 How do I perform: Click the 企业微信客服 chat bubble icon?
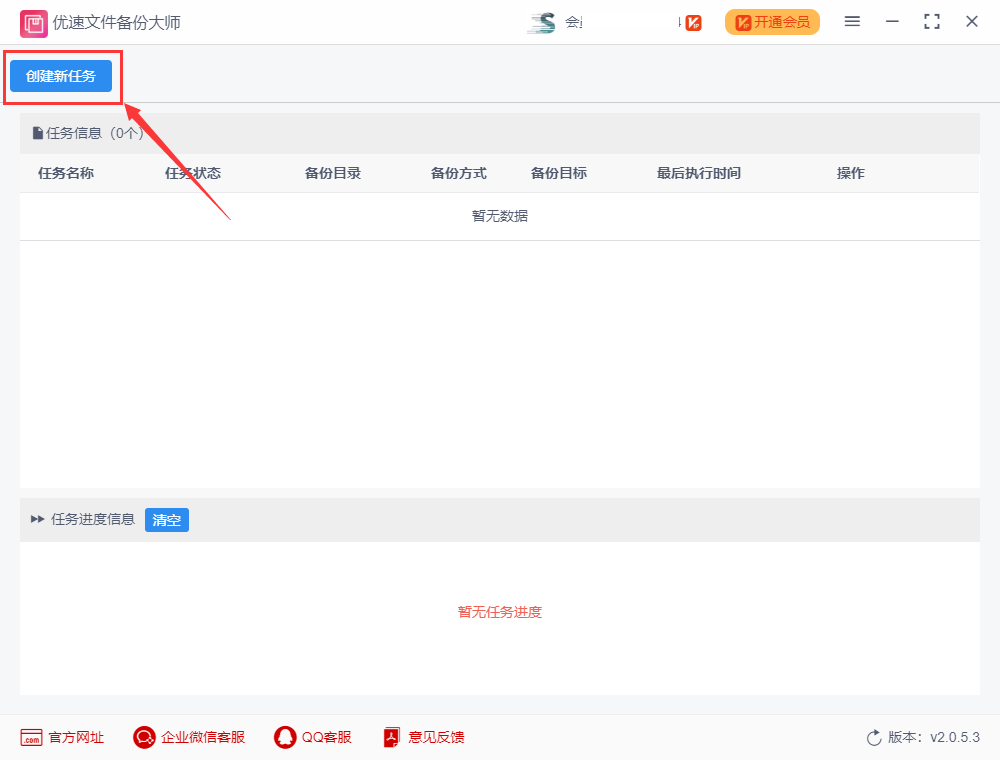[x=143, y=737]
